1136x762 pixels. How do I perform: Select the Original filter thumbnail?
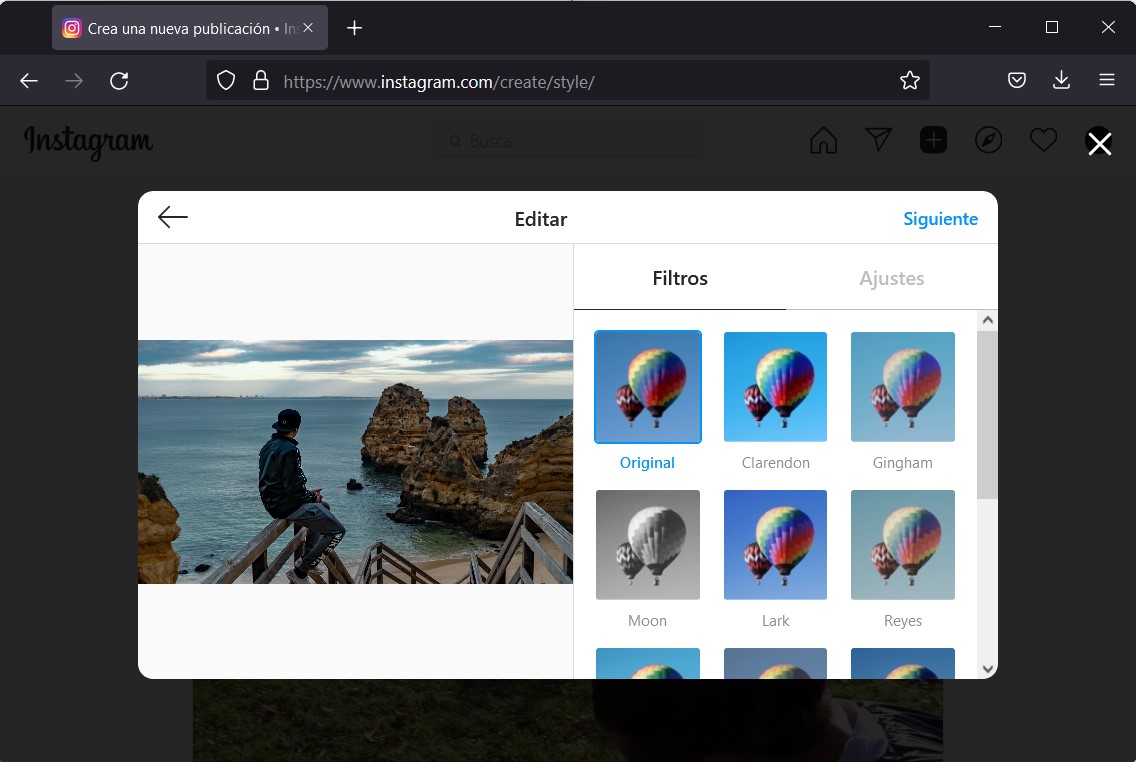(647, 387)
